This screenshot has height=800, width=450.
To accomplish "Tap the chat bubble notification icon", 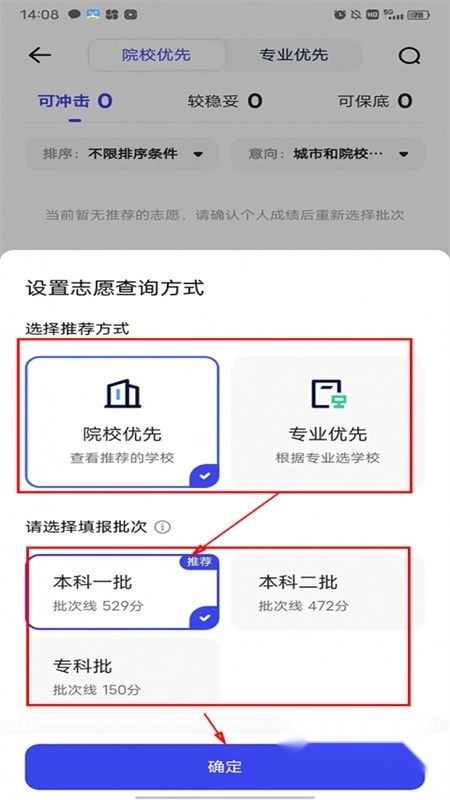I will click(x=74, y=14).
